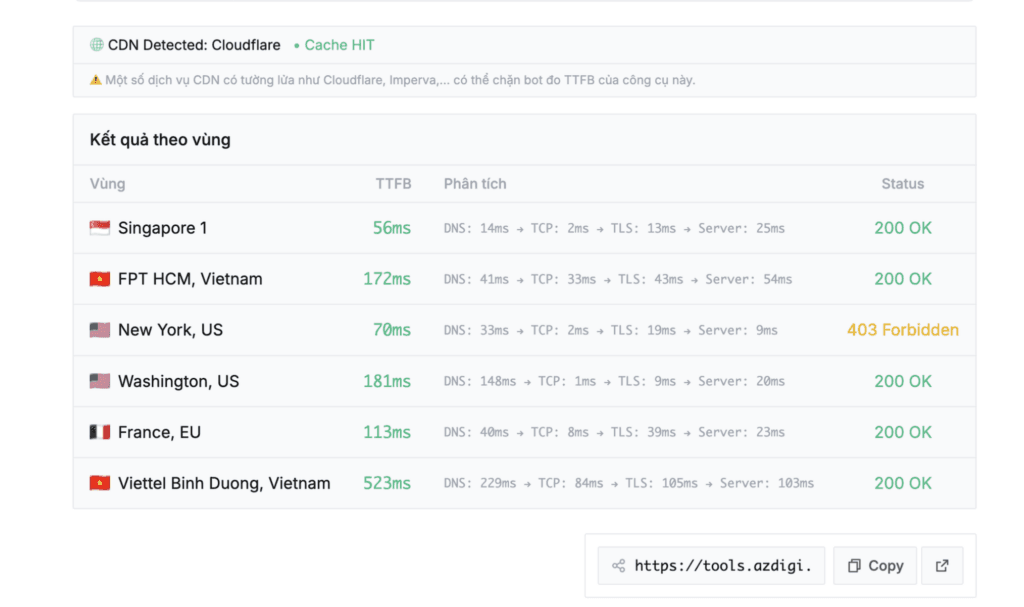
Task: Click the TTFB column header
Action: (x=393, y=184)
